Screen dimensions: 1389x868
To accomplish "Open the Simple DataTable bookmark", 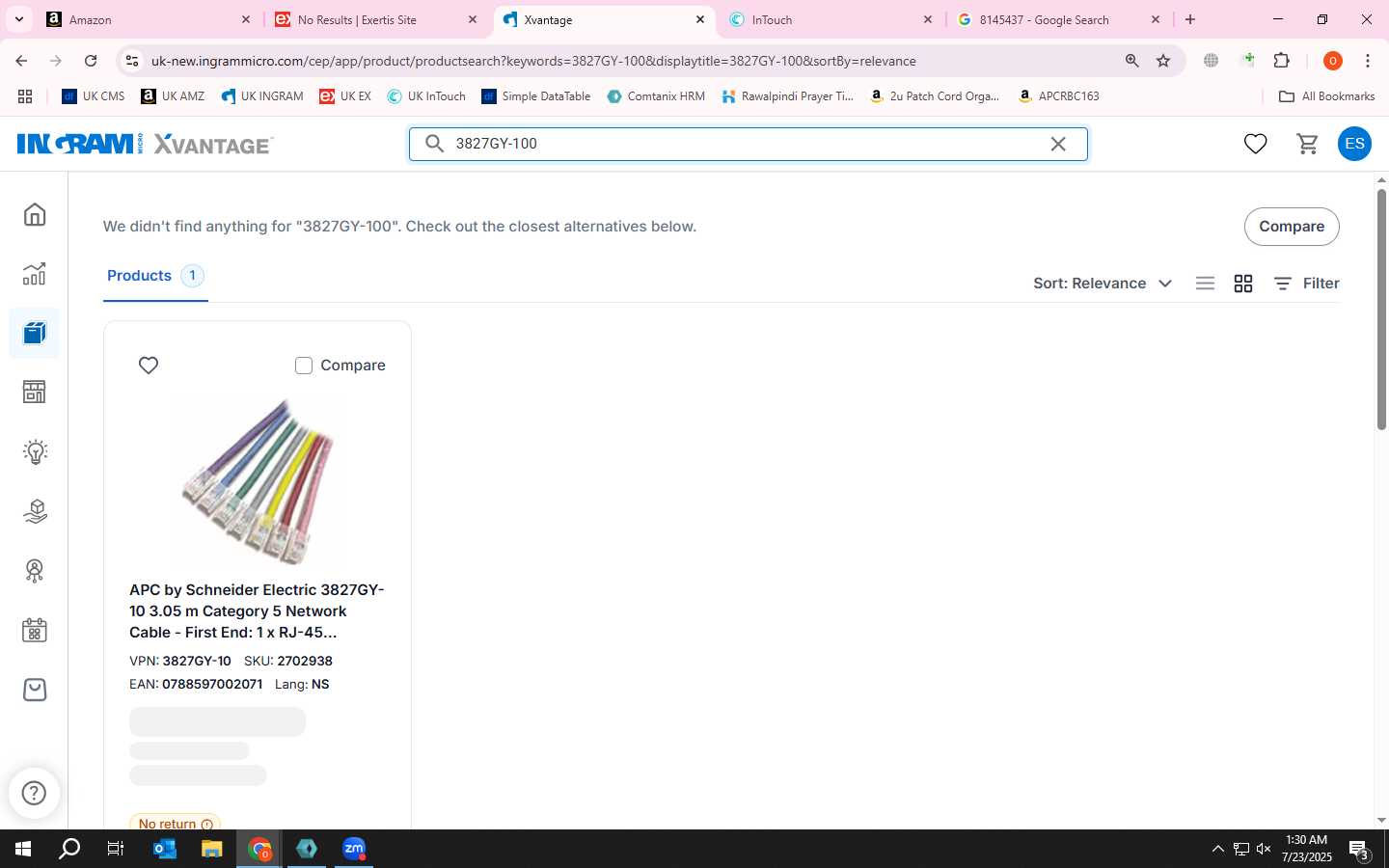I will 536,96.
